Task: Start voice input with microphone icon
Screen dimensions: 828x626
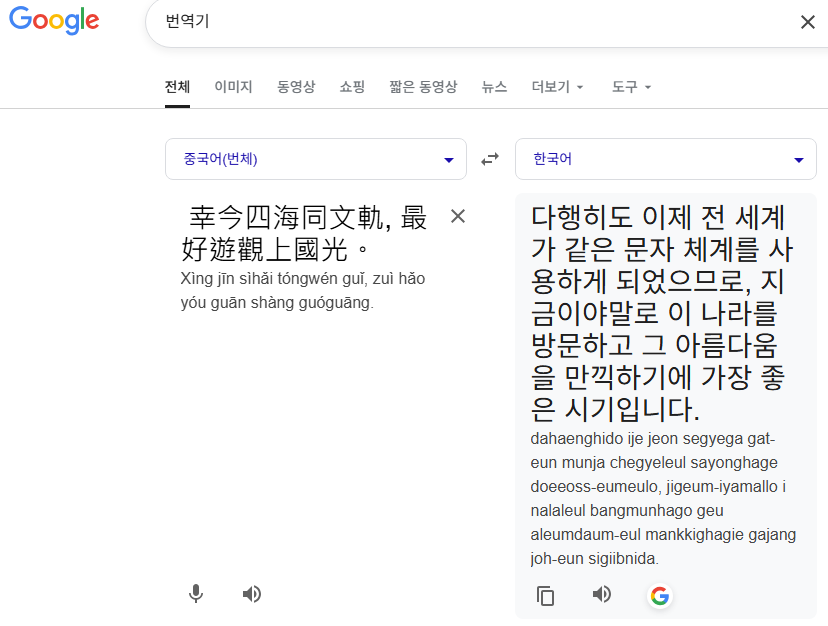Action: [x=195, y=594]
